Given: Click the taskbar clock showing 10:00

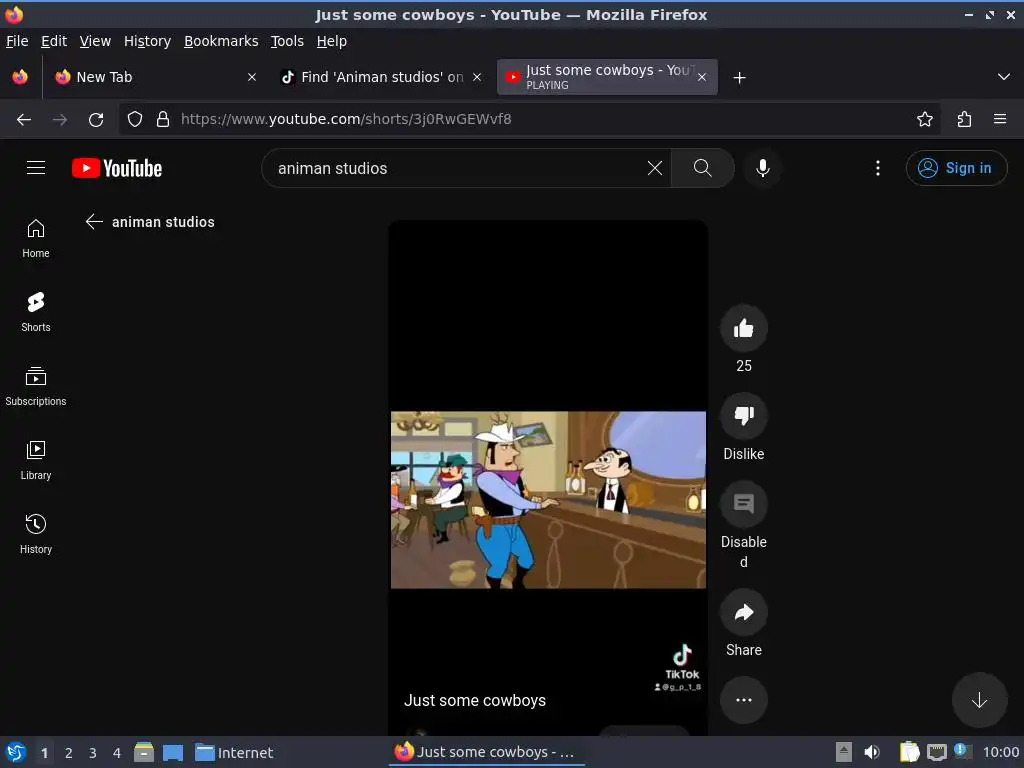Looking at the screenshot, I should point(1000,752).
